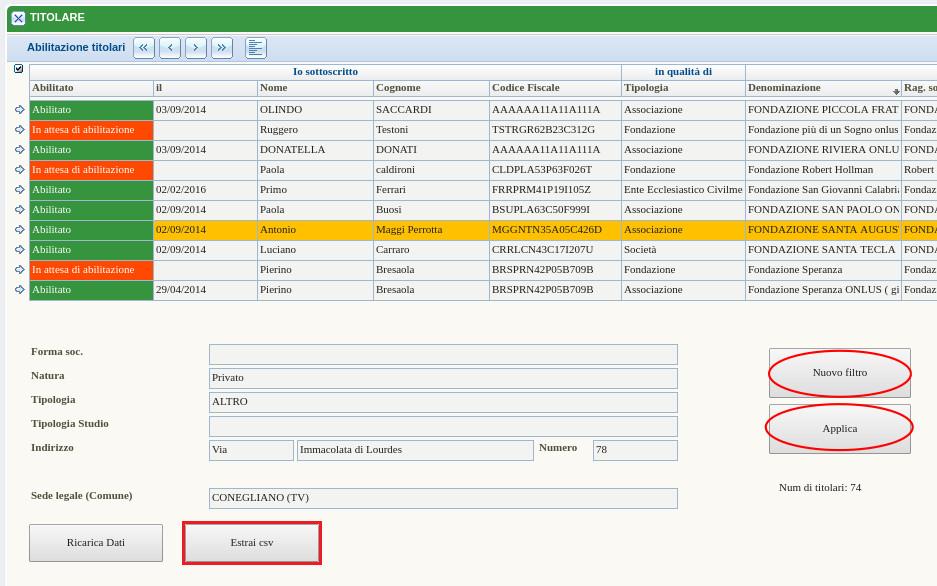937x586 pixels.
Task: Click the Forma soc. input field
Action: click(x=443, y=354)
